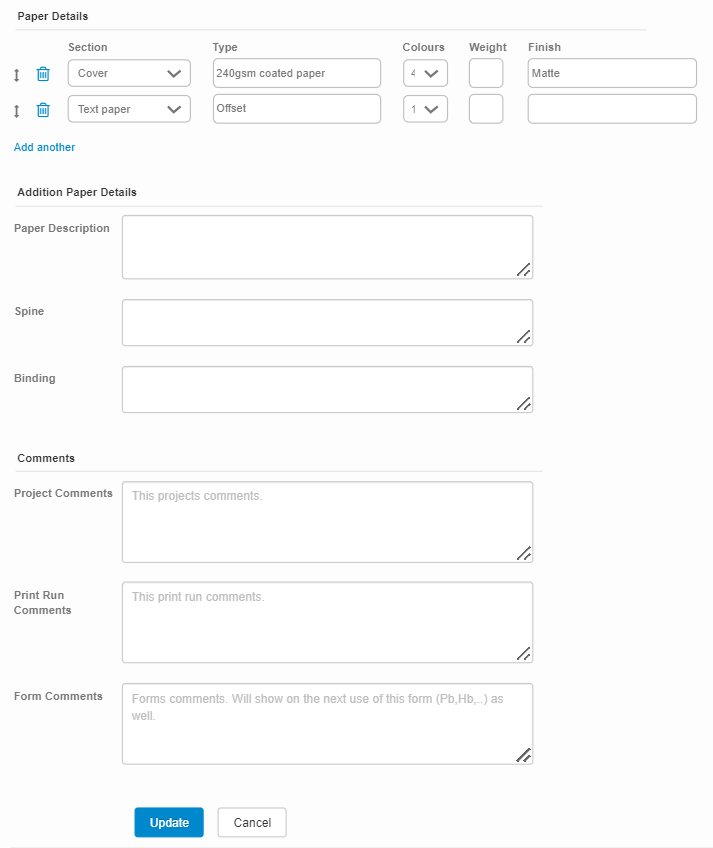Open the Colours dropdown set to 1
Image resolution: width=713 pixels, height=848 pixels.
click(425, 109)
